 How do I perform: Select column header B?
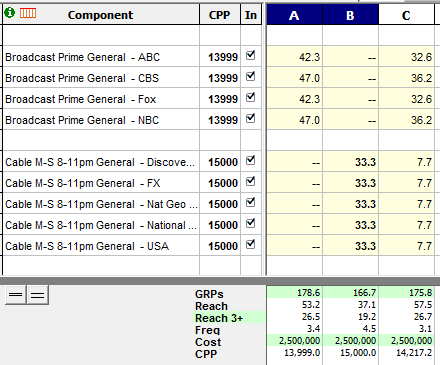pos(350,15)
